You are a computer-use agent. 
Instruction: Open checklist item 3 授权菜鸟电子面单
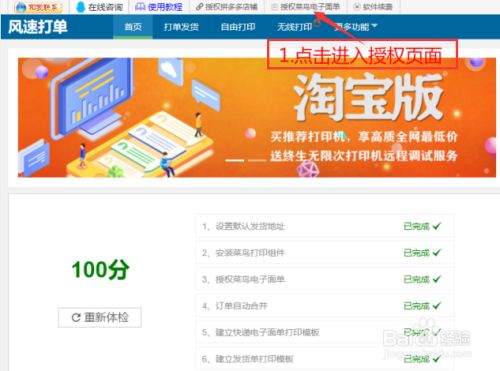pos(325,279)
